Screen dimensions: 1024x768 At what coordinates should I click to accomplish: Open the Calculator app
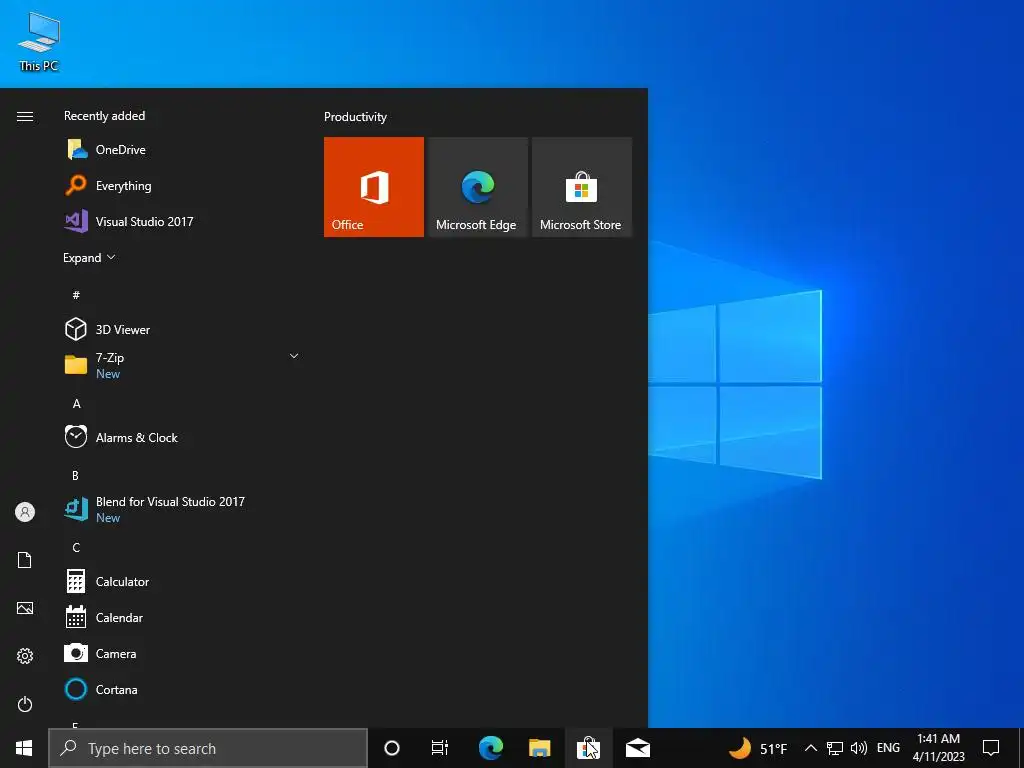point(183,581)
